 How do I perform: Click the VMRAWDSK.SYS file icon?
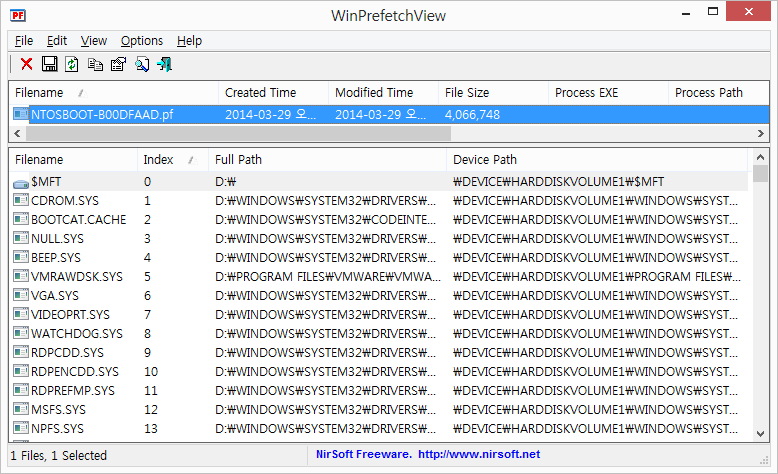coord(21,276)
